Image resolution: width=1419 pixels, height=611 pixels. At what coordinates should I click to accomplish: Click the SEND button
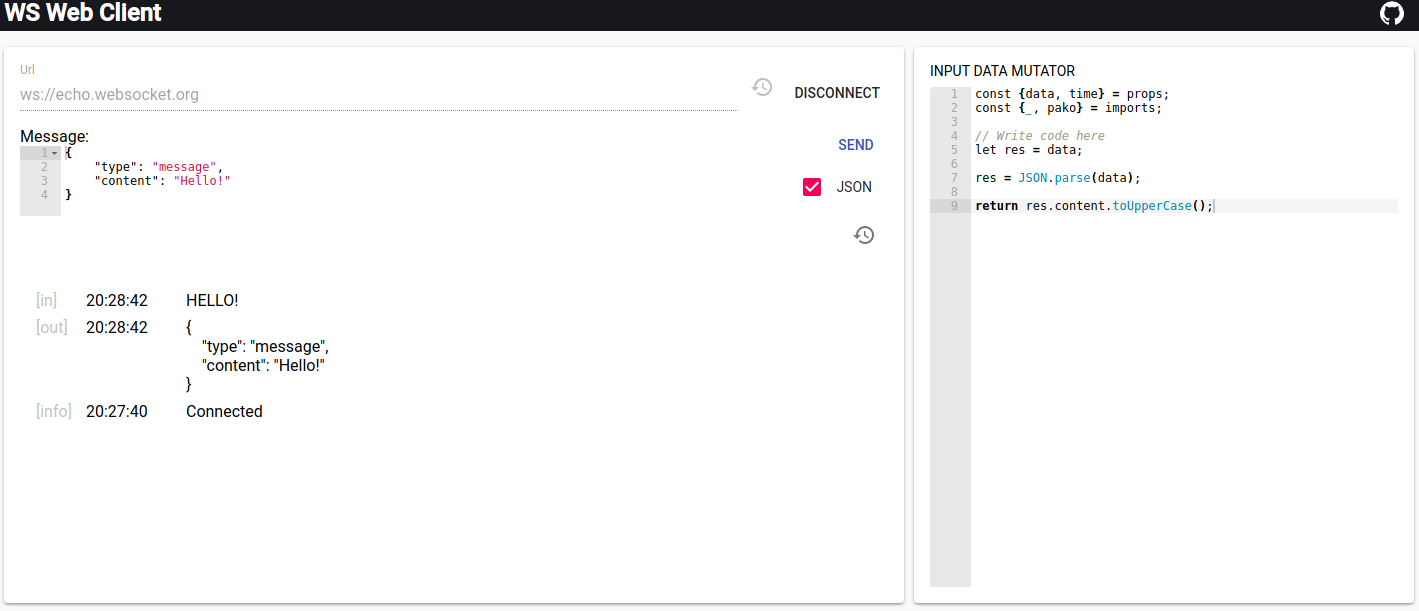point(856,145)
